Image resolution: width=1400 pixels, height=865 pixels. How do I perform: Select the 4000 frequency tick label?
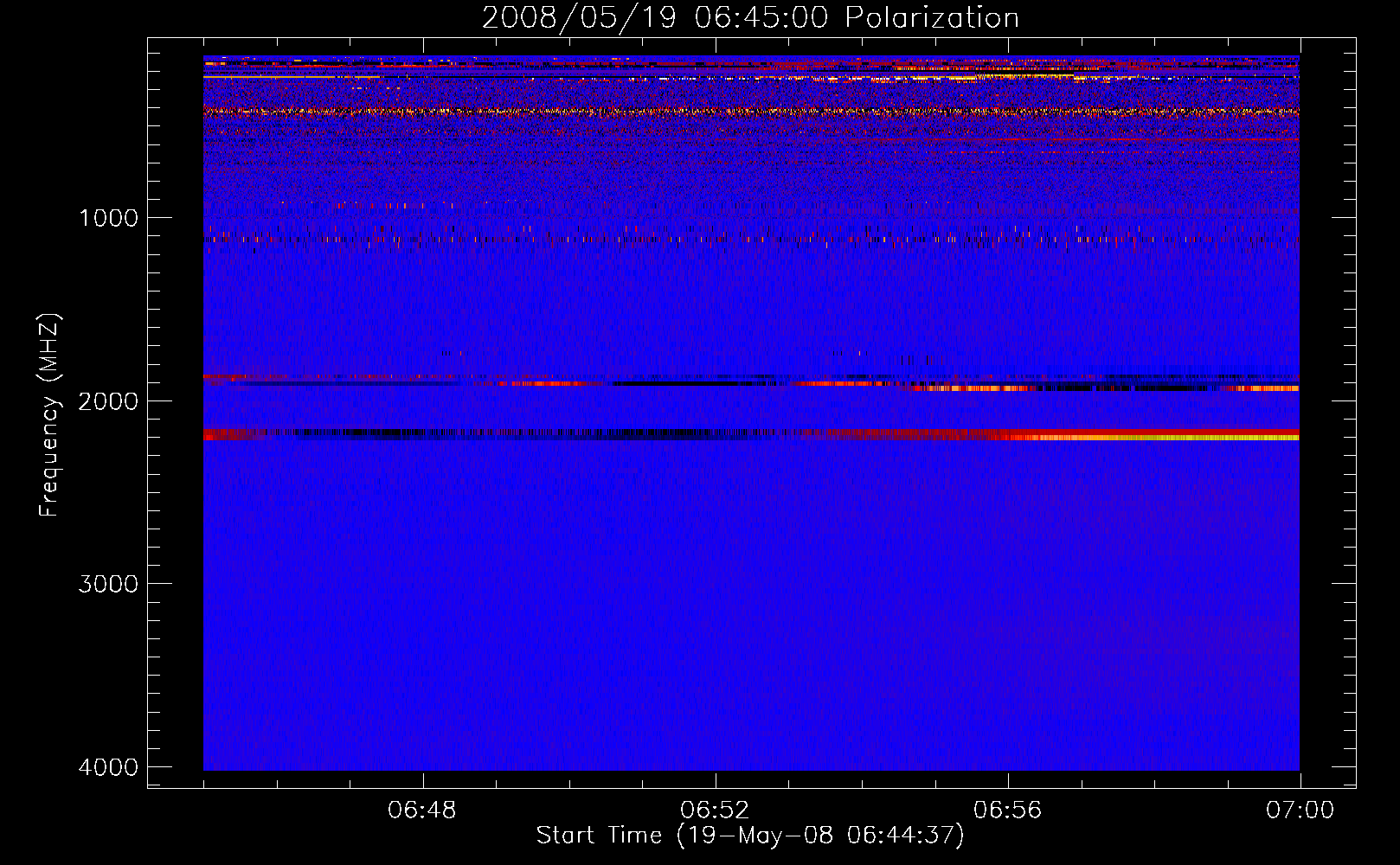(108, 767)
